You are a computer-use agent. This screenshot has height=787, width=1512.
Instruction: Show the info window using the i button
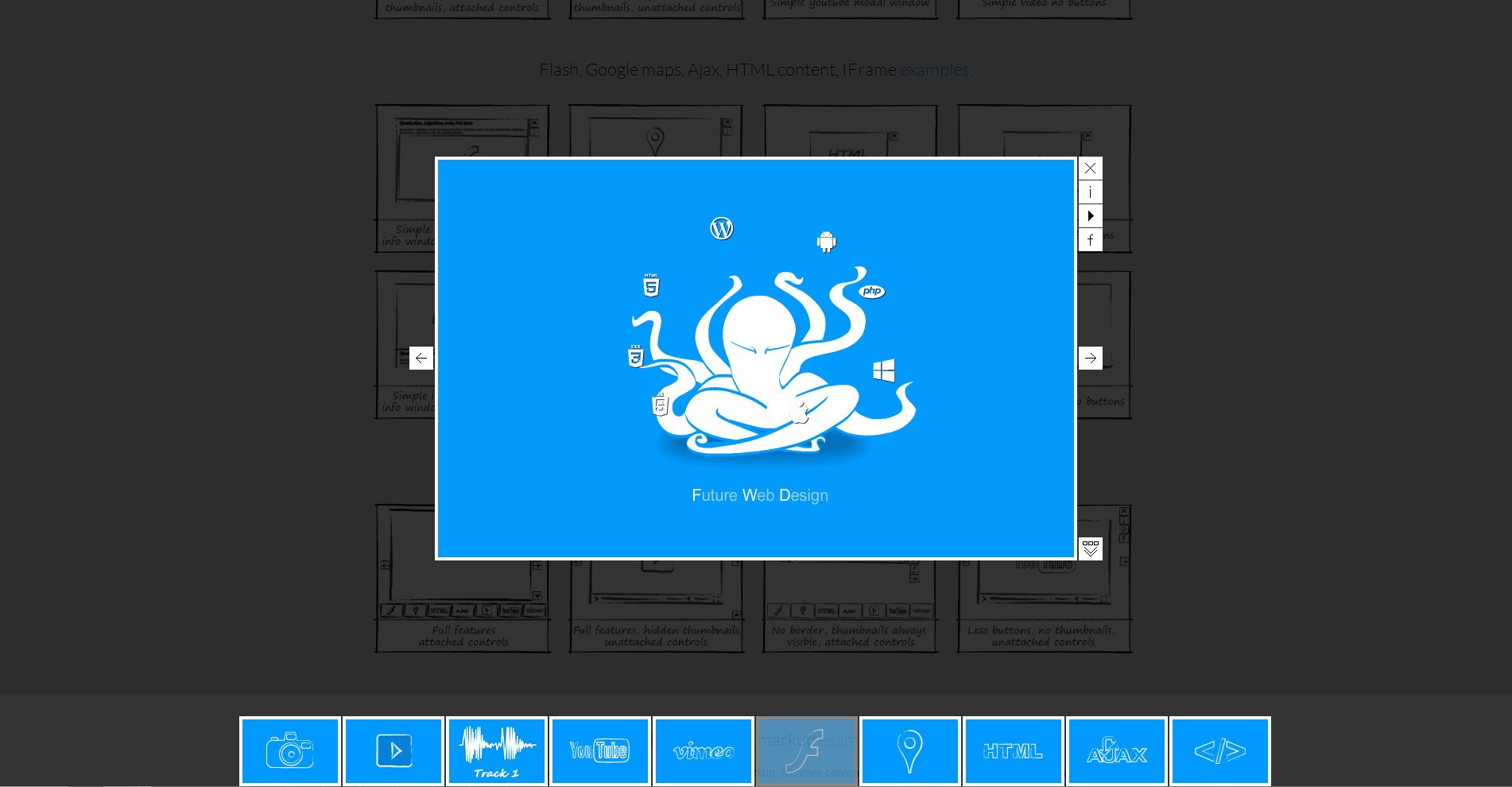(1090, 192)
